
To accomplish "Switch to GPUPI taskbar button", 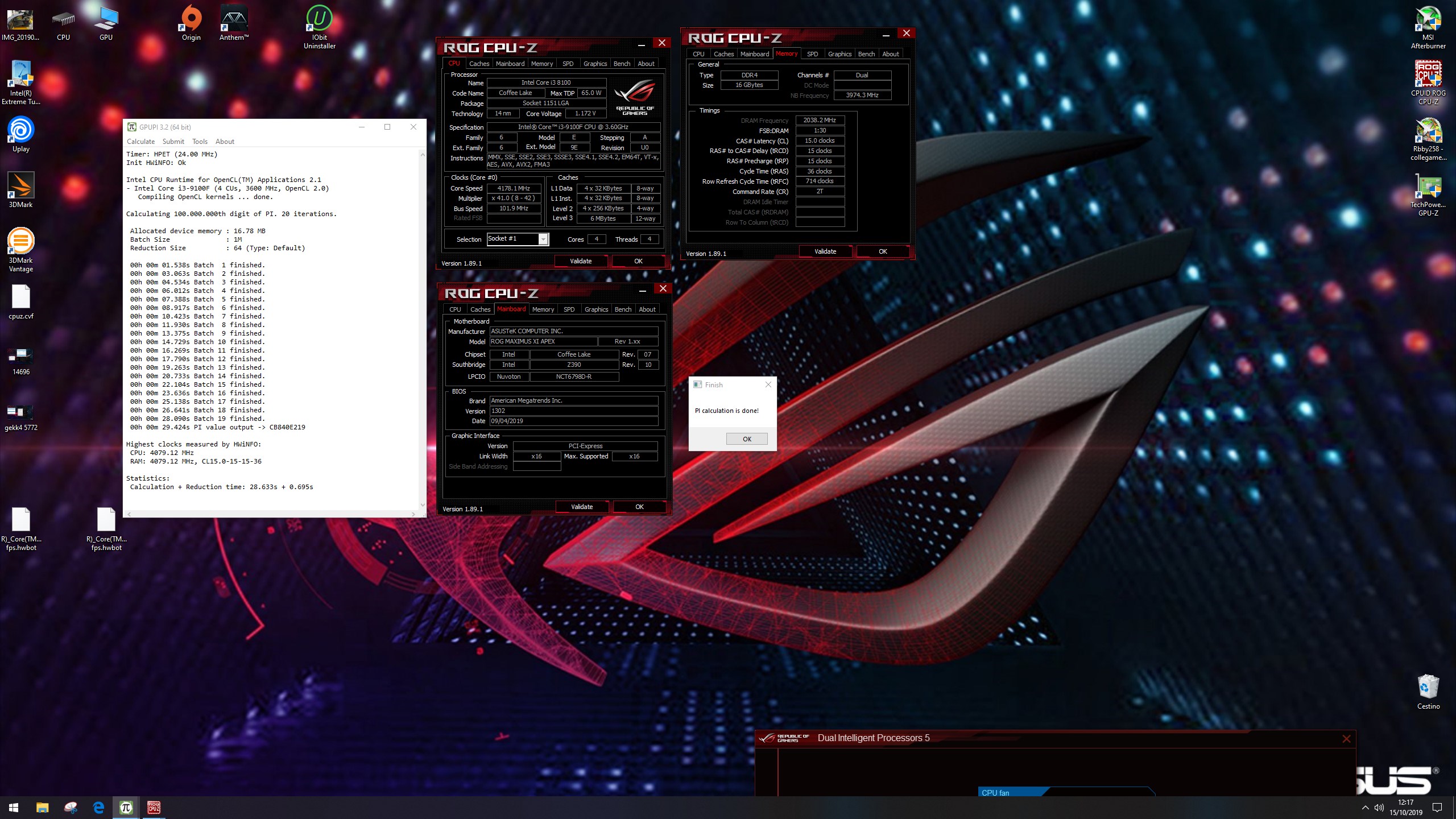I will point(126,808).
